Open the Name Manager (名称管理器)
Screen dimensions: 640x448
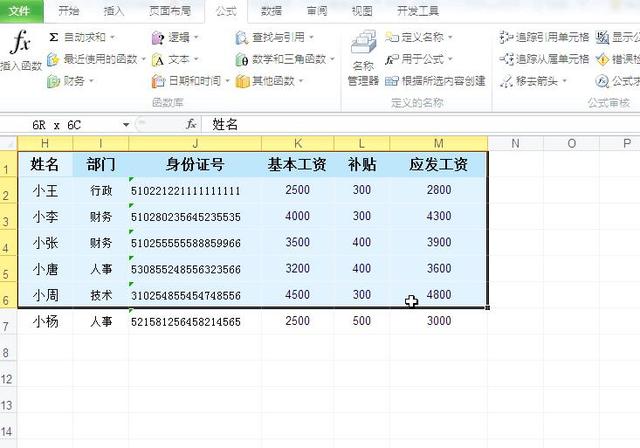(363, 58)
